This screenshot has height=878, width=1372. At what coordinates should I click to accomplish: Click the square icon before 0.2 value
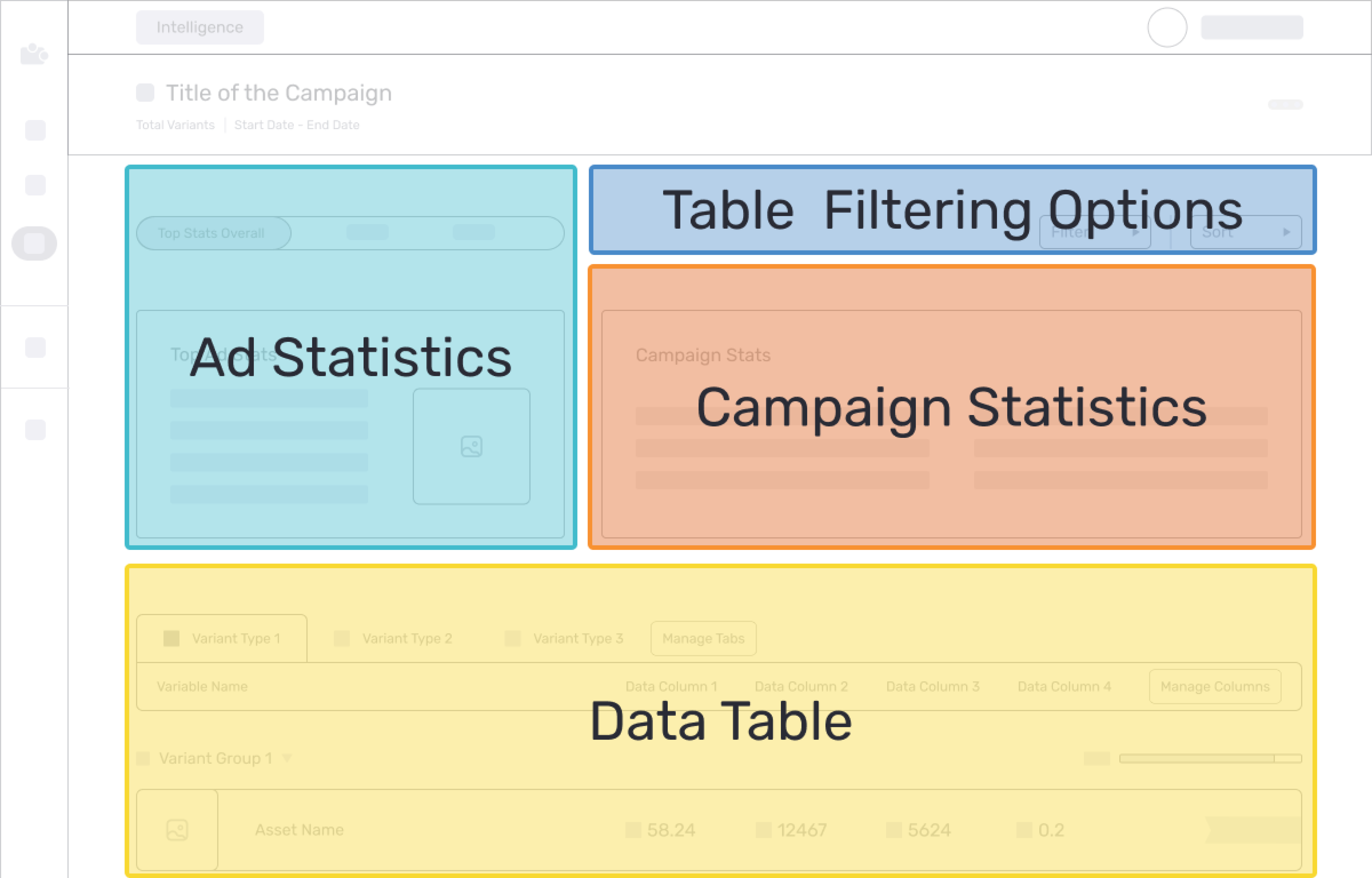click(1024, 830)
